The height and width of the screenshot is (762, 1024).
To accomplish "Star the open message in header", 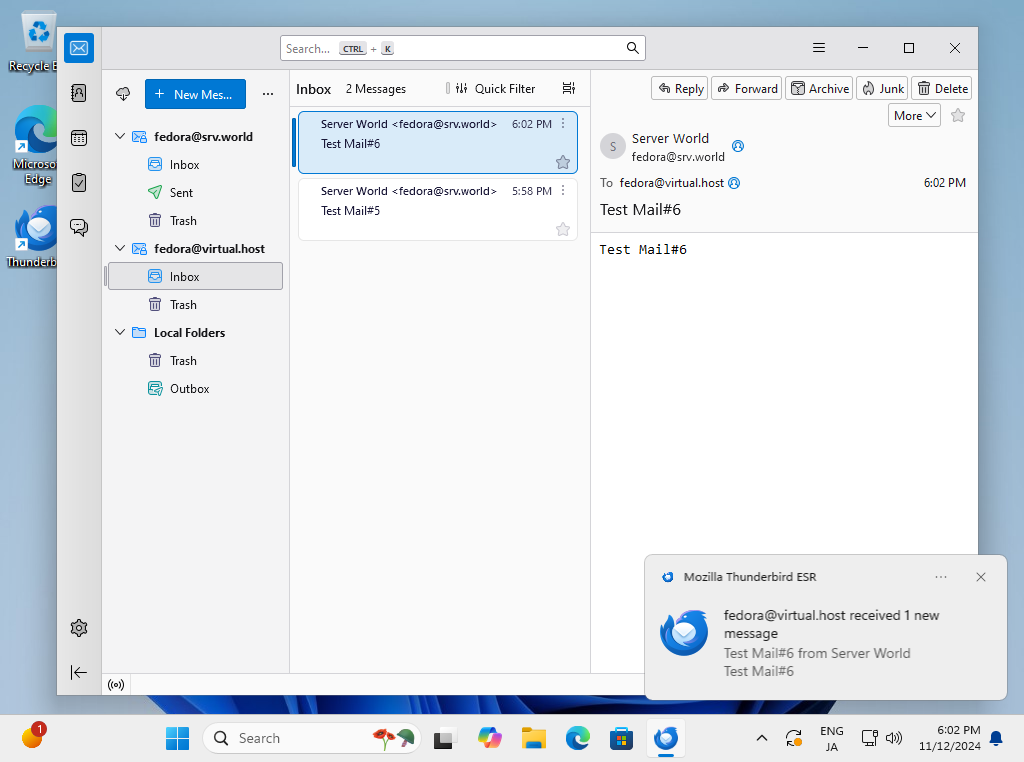I will coord(958,116).
